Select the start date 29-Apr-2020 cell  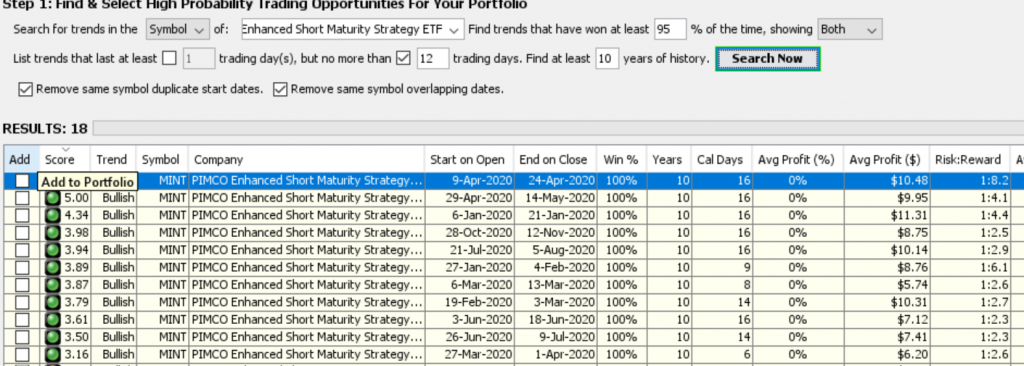(469, 197)
